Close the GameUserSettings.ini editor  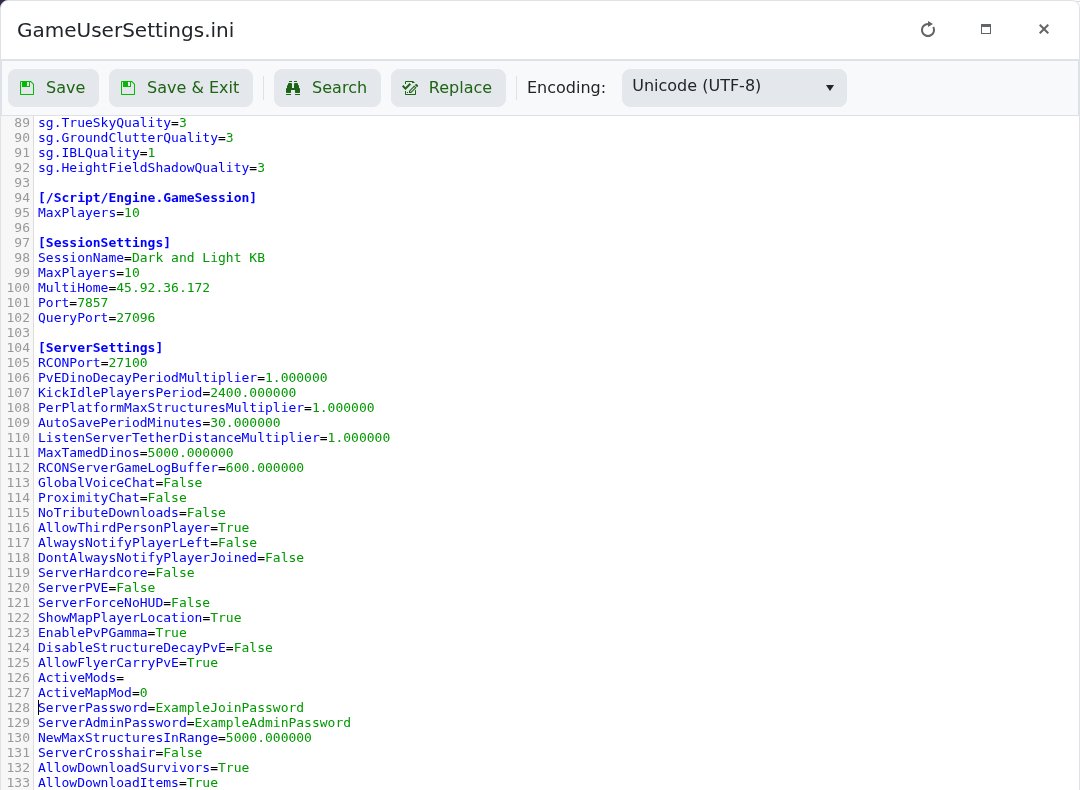1043,30
